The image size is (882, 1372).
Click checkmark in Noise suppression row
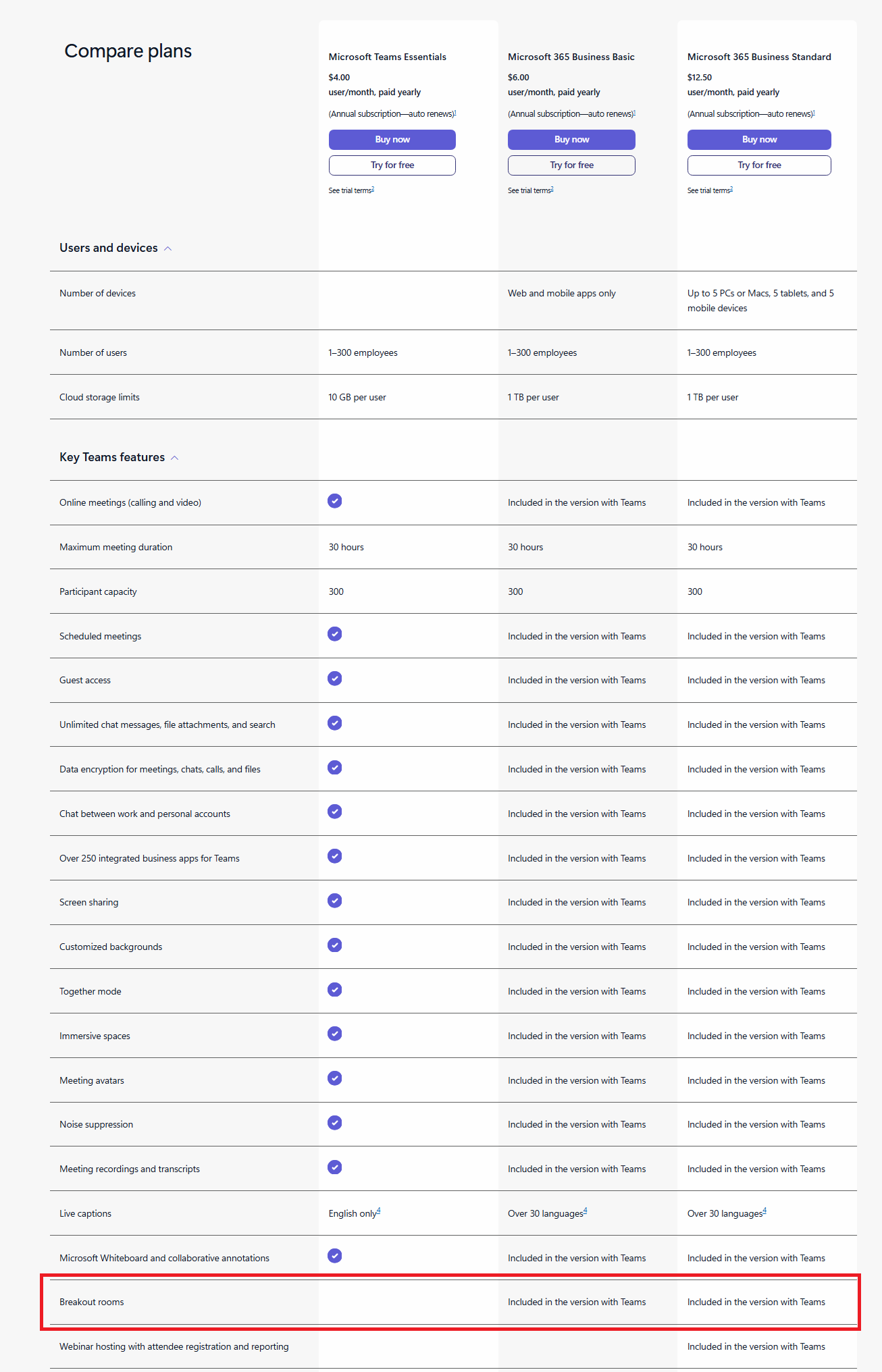tap(334, 1123)
